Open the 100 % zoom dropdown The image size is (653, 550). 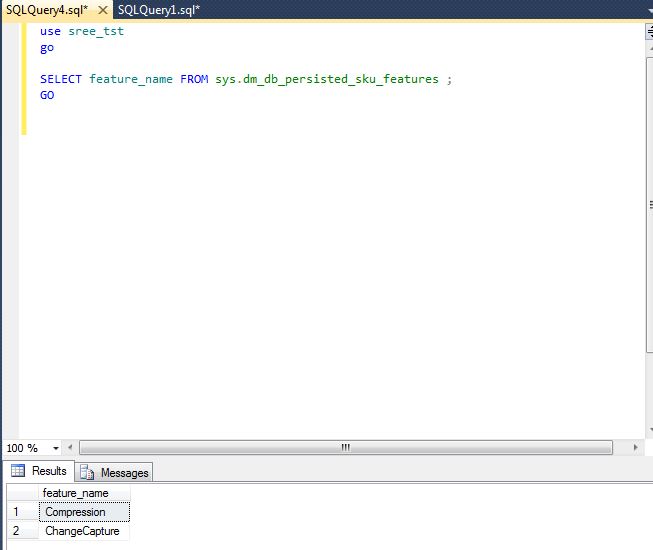[x=56, y=448]
